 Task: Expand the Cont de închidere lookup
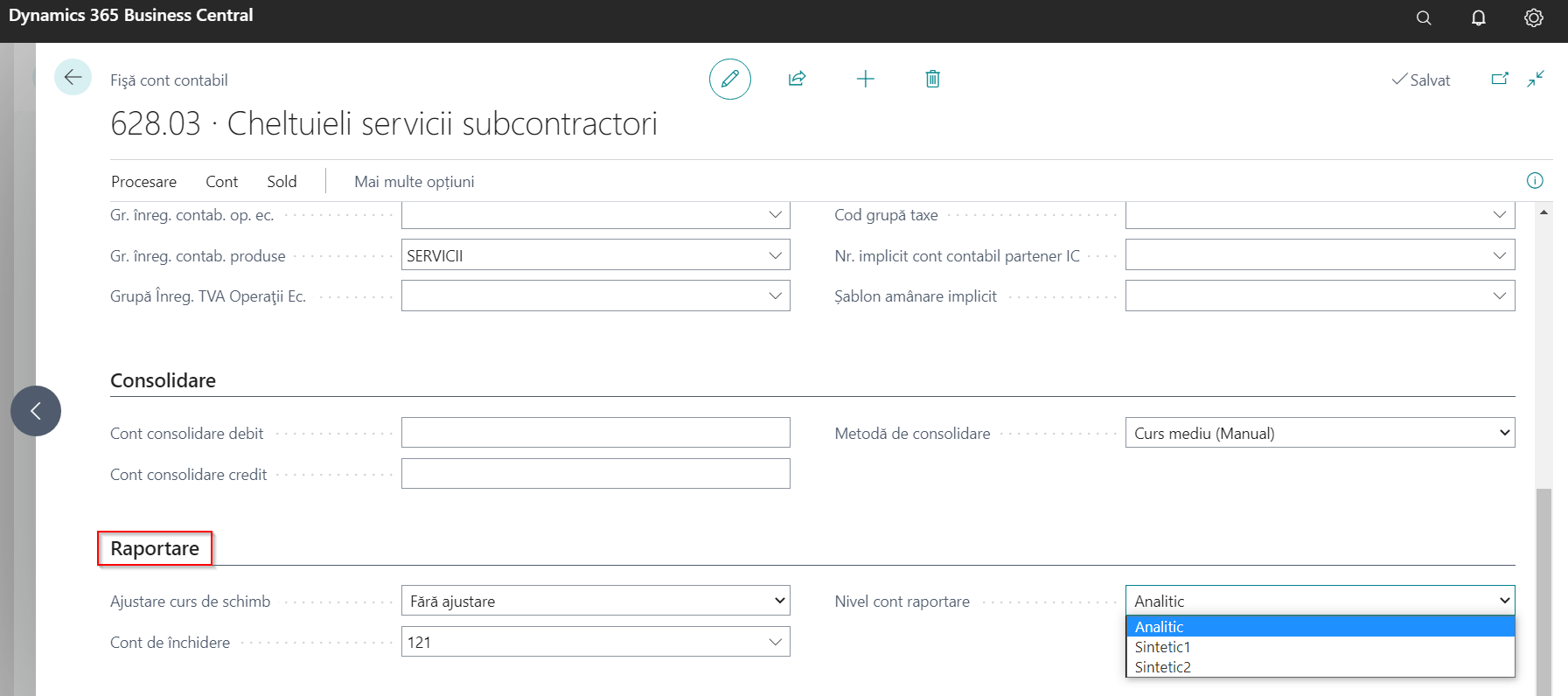pos(775,642)
